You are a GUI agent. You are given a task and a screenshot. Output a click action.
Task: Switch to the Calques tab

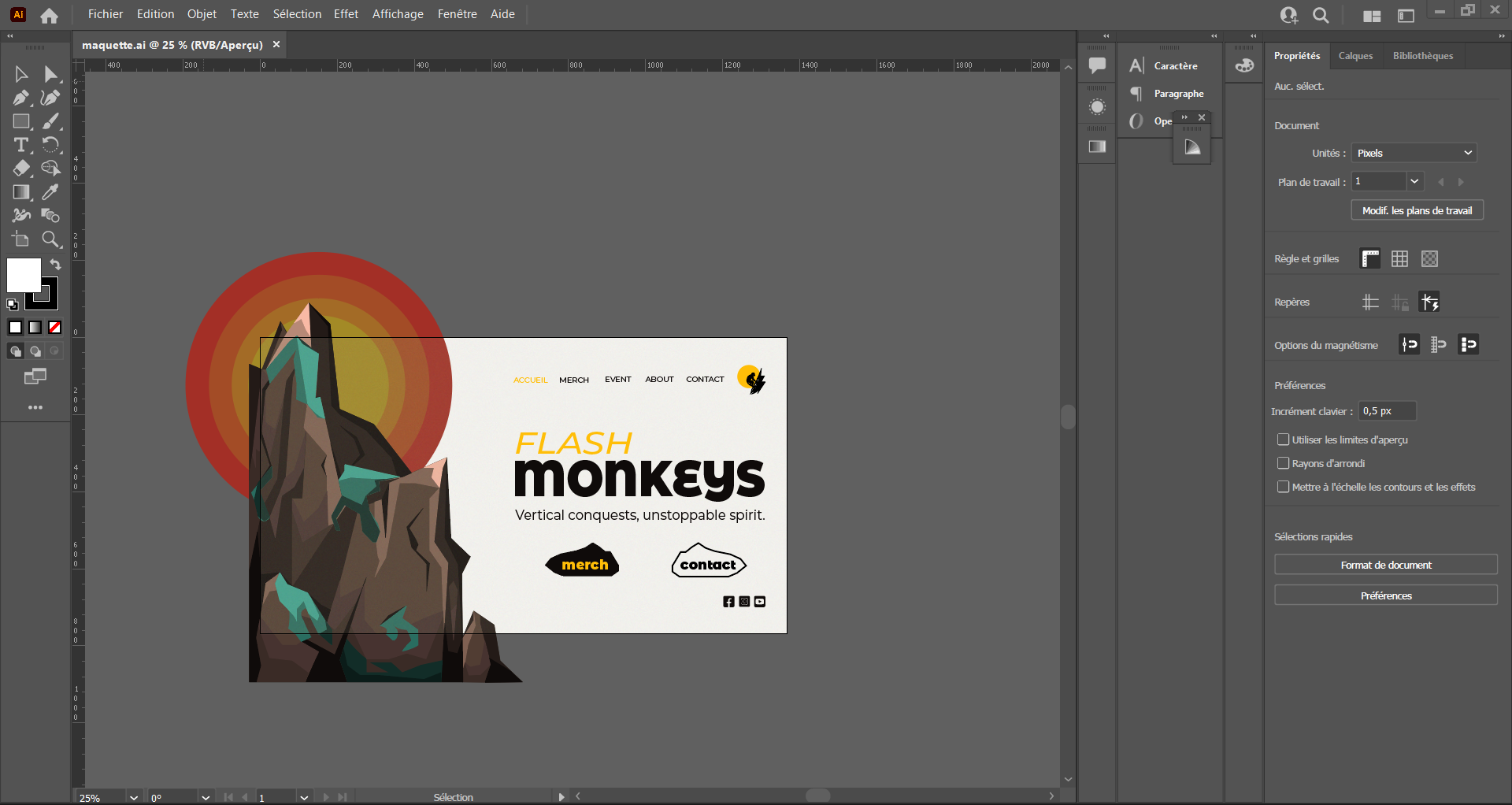(x=1356, y=55)
